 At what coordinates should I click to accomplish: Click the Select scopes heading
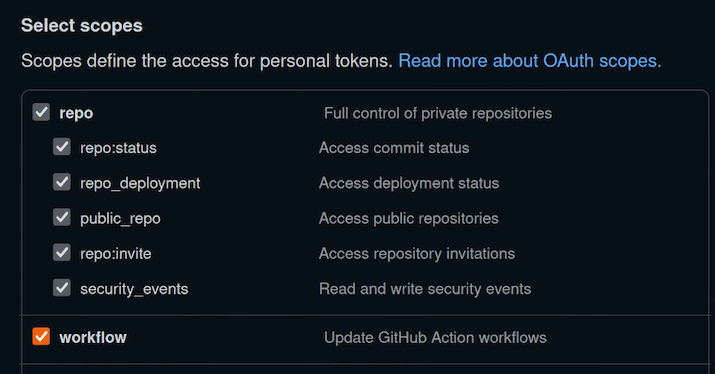tap(82, 26)
